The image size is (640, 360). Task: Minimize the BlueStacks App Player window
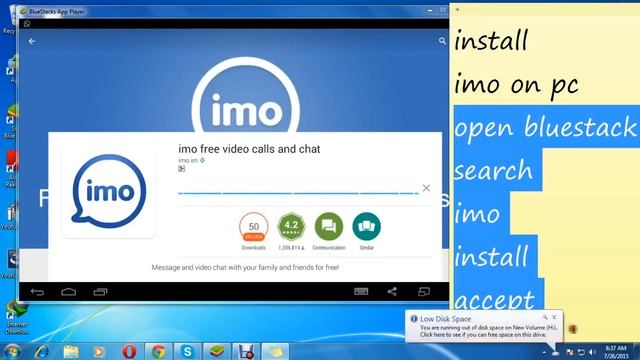[430, 11]
